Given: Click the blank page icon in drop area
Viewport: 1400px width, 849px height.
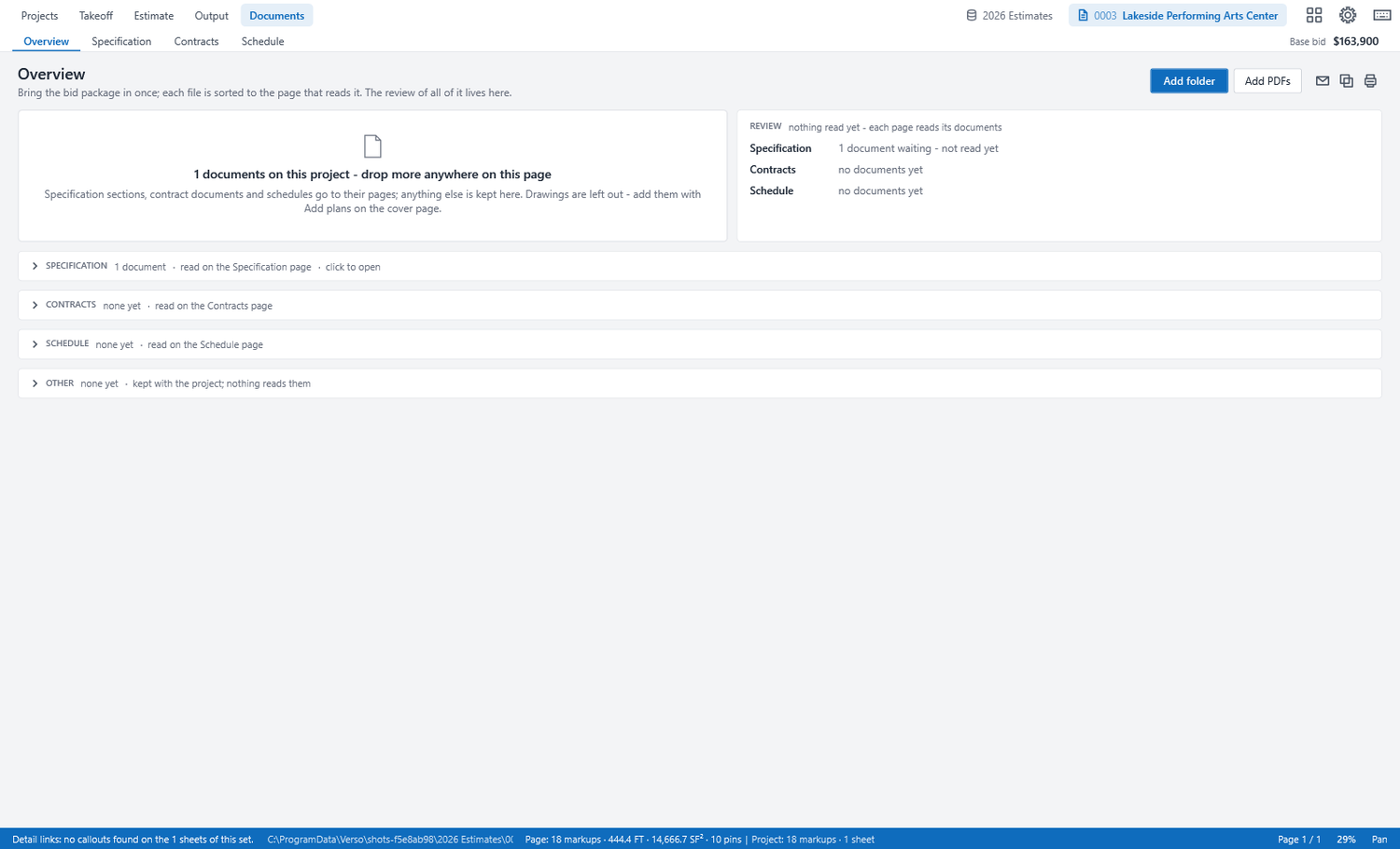Looking at the screenshot, I should tap(372, 146).
